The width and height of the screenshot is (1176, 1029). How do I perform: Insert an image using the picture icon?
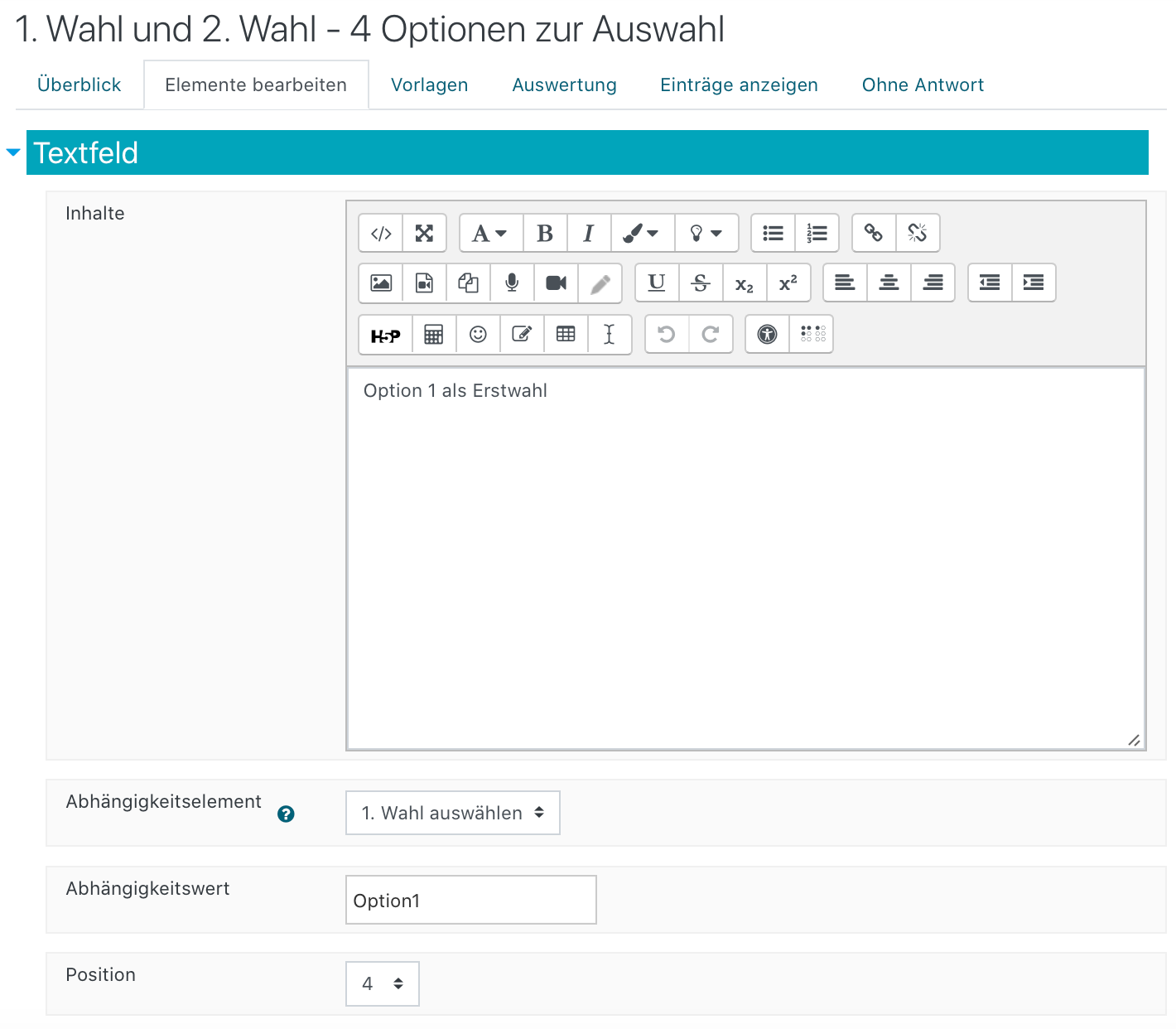coord(381,283)
